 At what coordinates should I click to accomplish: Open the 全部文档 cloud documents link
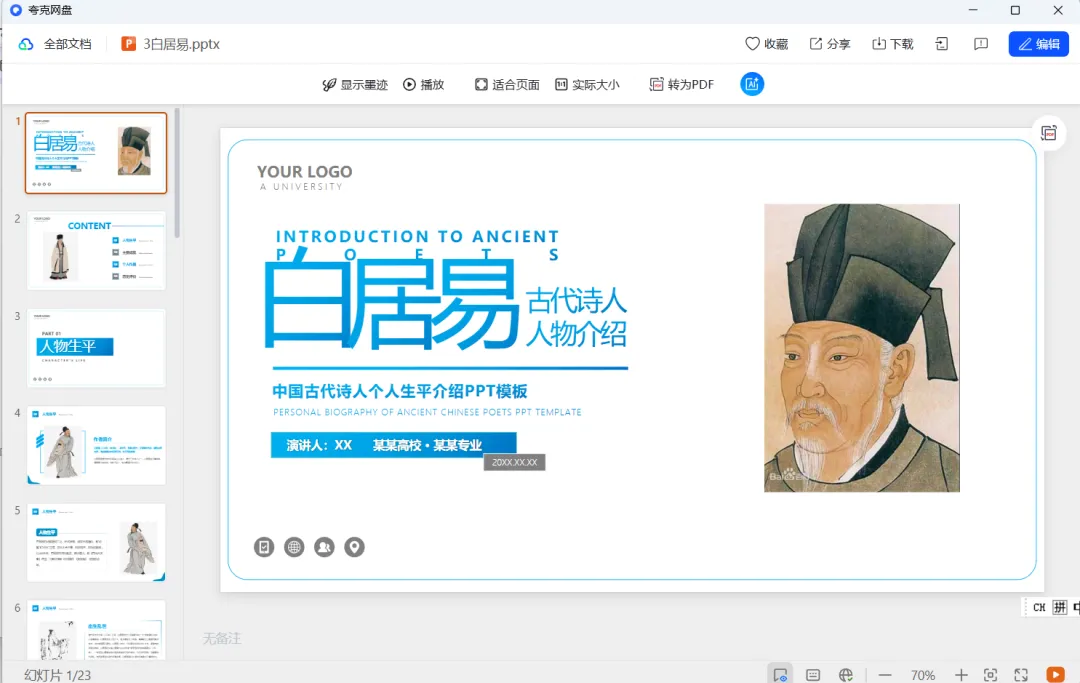click(x=67, y=44)
